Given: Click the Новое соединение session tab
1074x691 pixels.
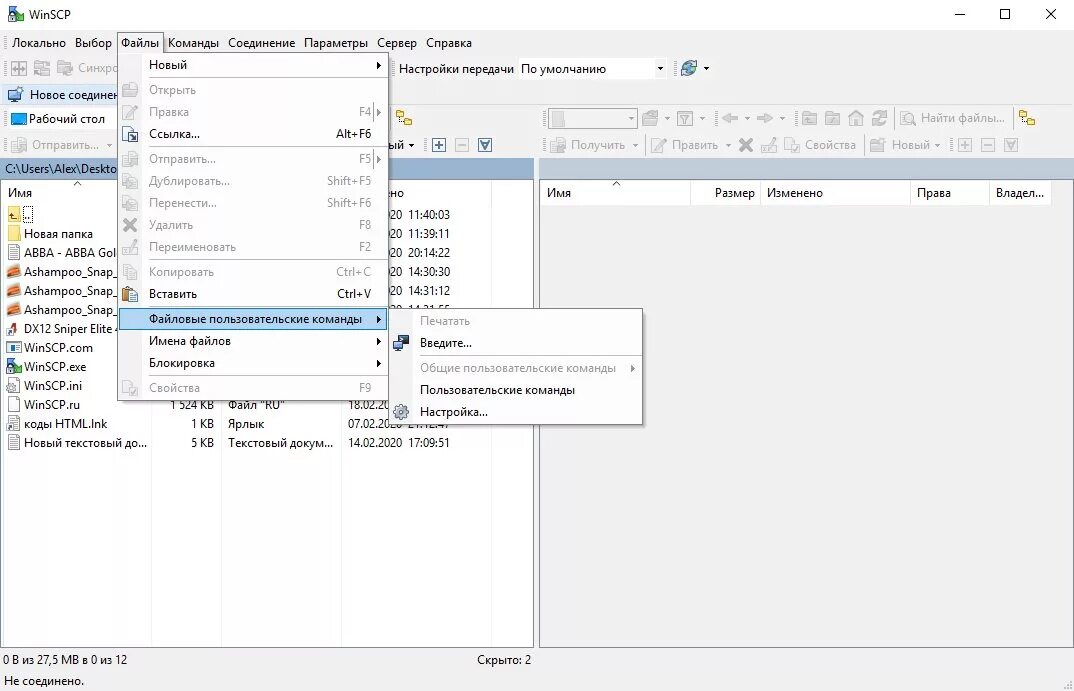Looking at the screenshot, I should [62, 95].
